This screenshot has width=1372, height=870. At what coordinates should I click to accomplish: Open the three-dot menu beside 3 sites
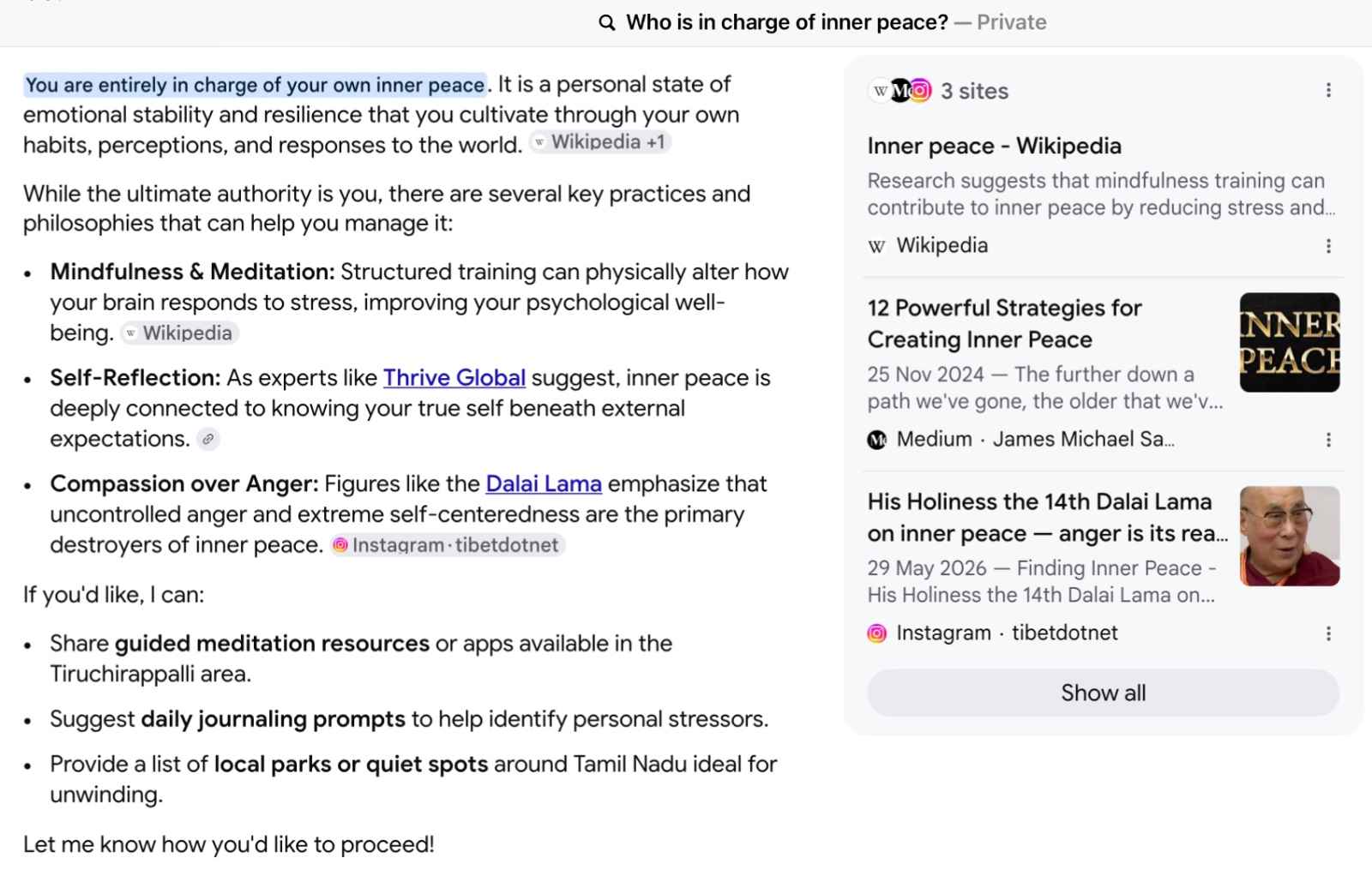1328,90
